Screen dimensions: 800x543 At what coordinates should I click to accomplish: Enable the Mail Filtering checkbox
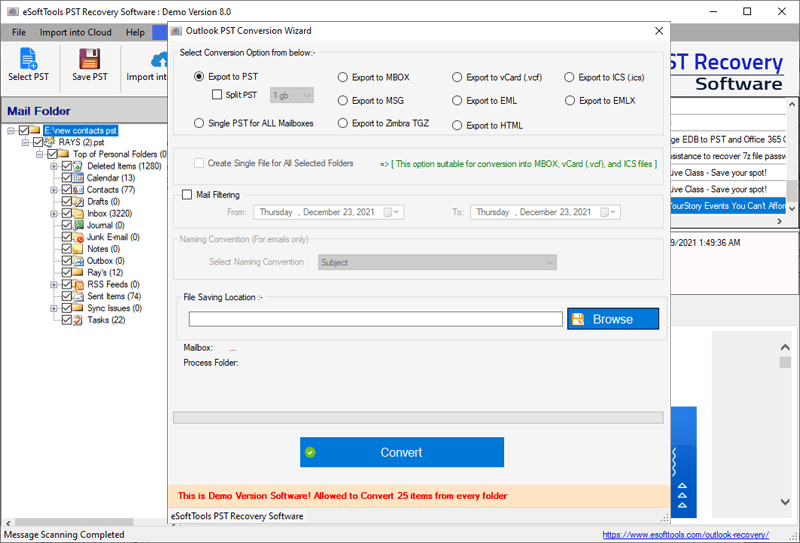tap(187, 194)
